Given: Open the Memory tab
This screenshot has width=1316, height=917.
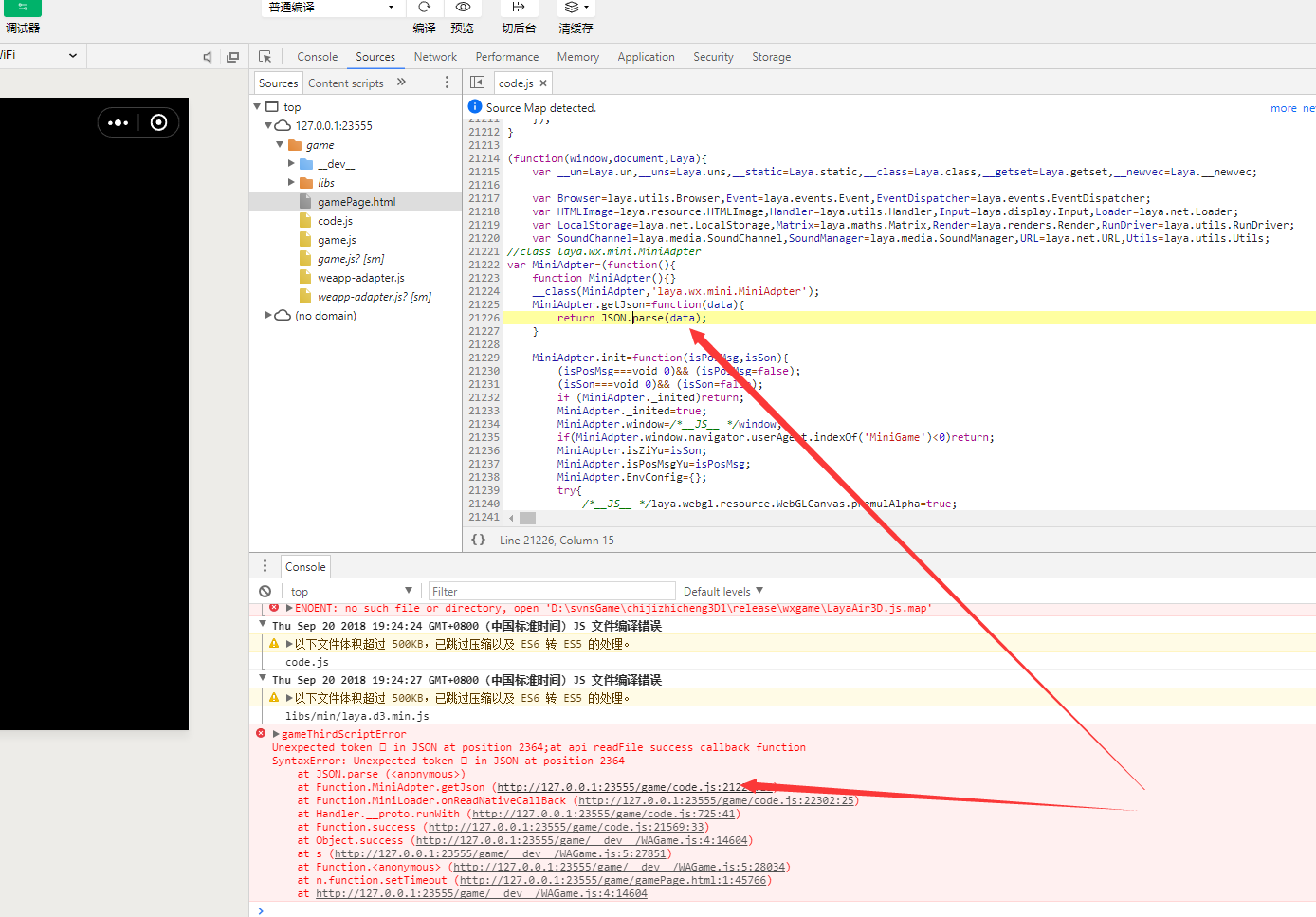Looking at the screenshot, I should point(577,57).
